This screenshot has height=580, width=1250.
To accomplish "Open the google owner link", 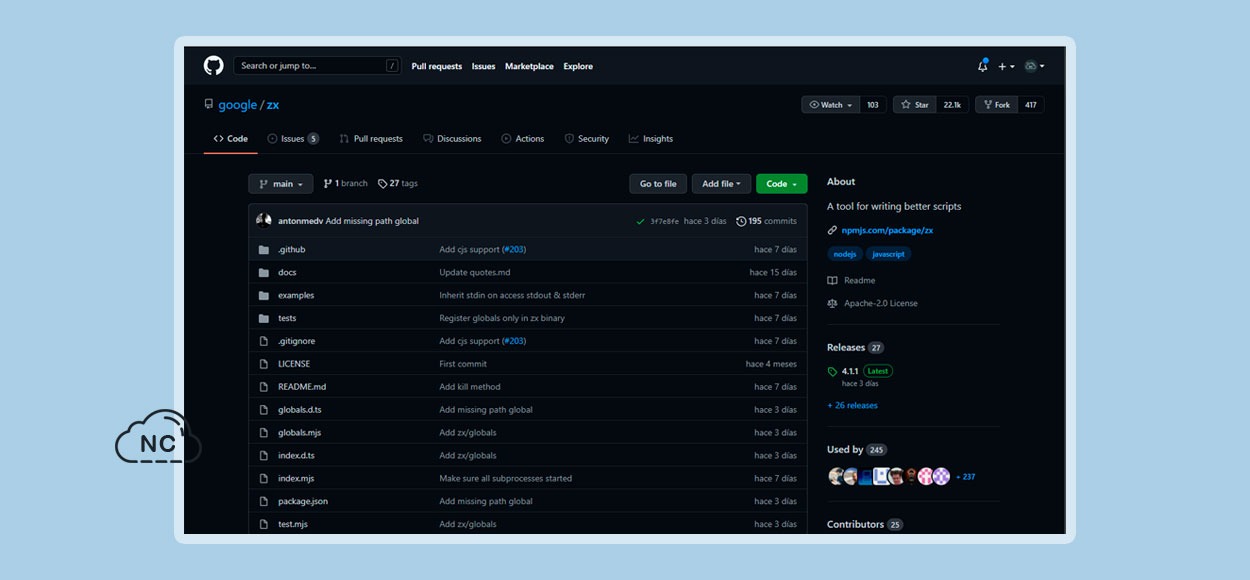I will point(237,105).
